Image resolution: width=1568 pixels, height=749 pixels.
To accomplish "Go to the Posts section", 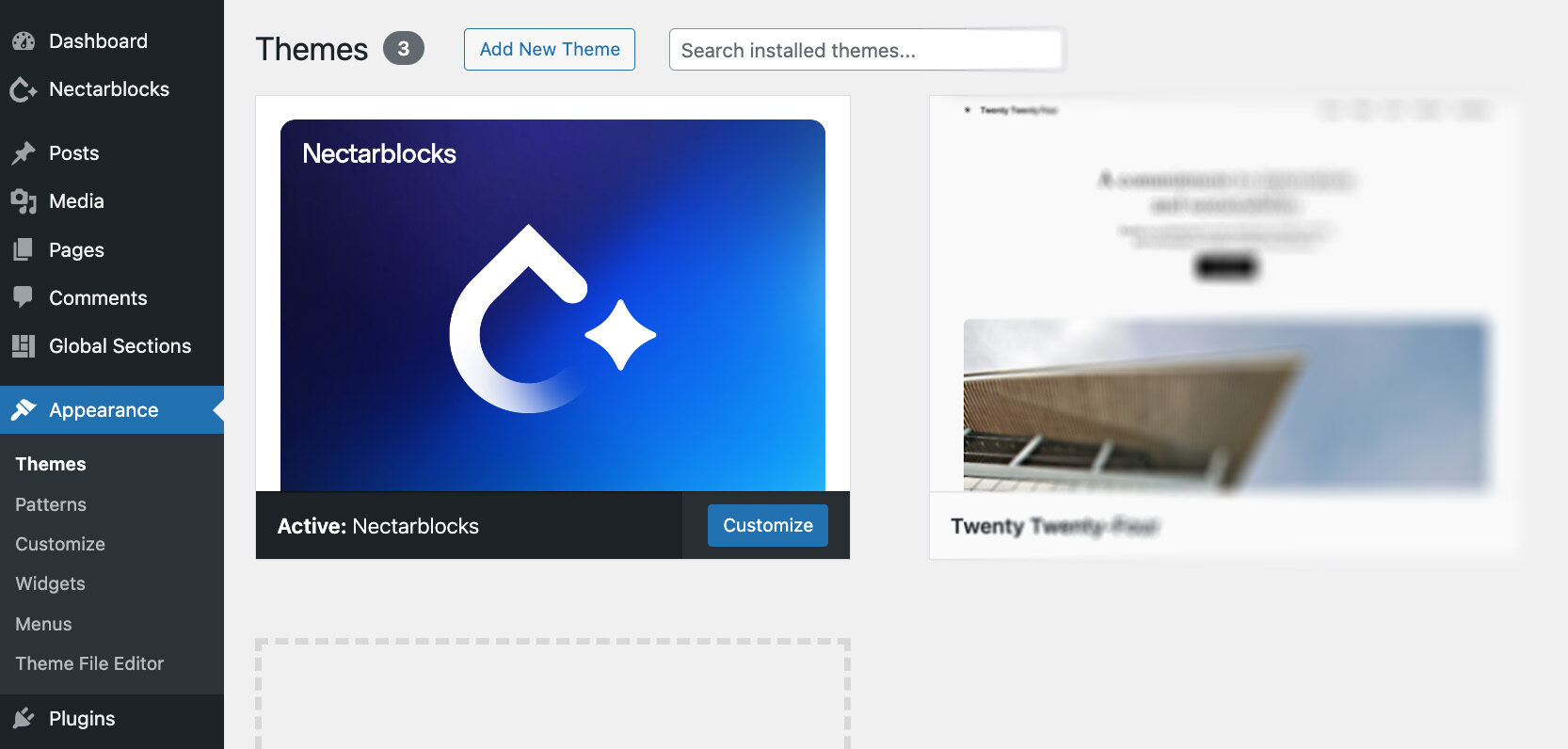I will point(73,153).
